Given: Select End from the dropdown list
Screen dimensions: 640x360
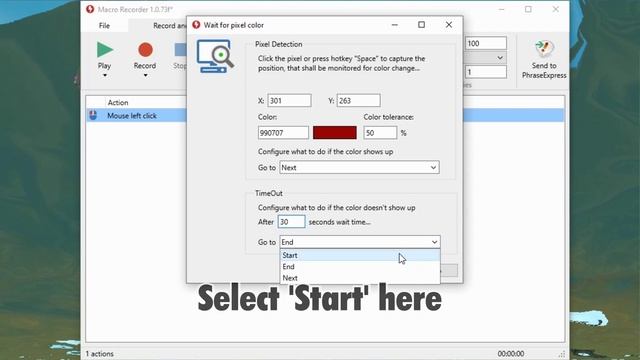Looking at the screenshot, I should 360,267.
